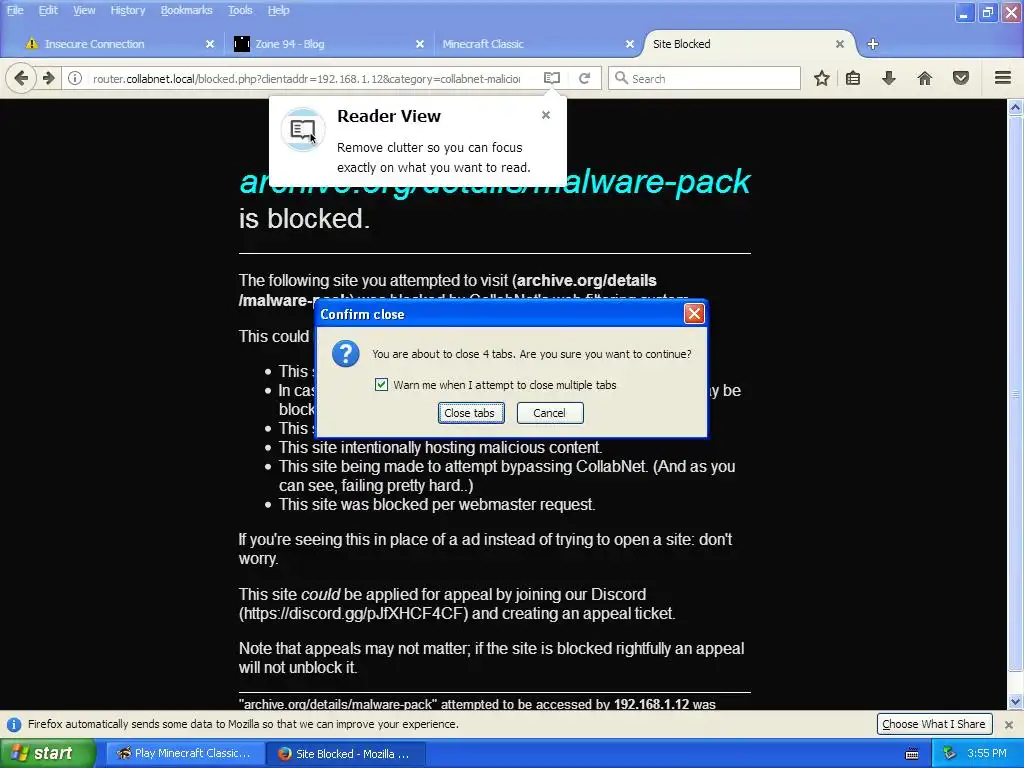Bookmark this page with the star icon
This screenshot has height=768, width=1024.
tap(822, 78)
